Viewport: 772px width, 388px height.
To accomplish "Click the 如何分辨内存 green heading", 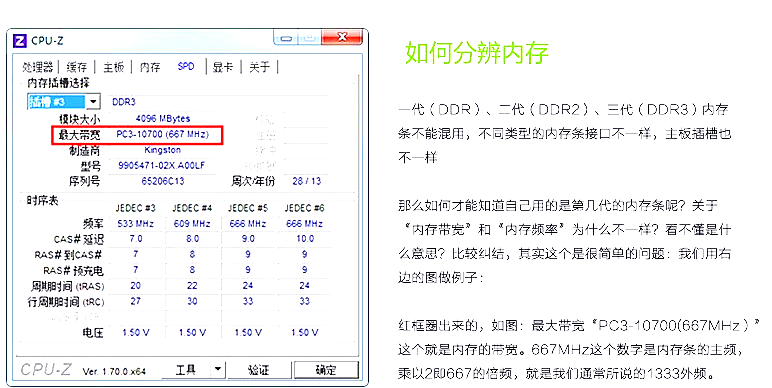I will (x=477, y=53).
